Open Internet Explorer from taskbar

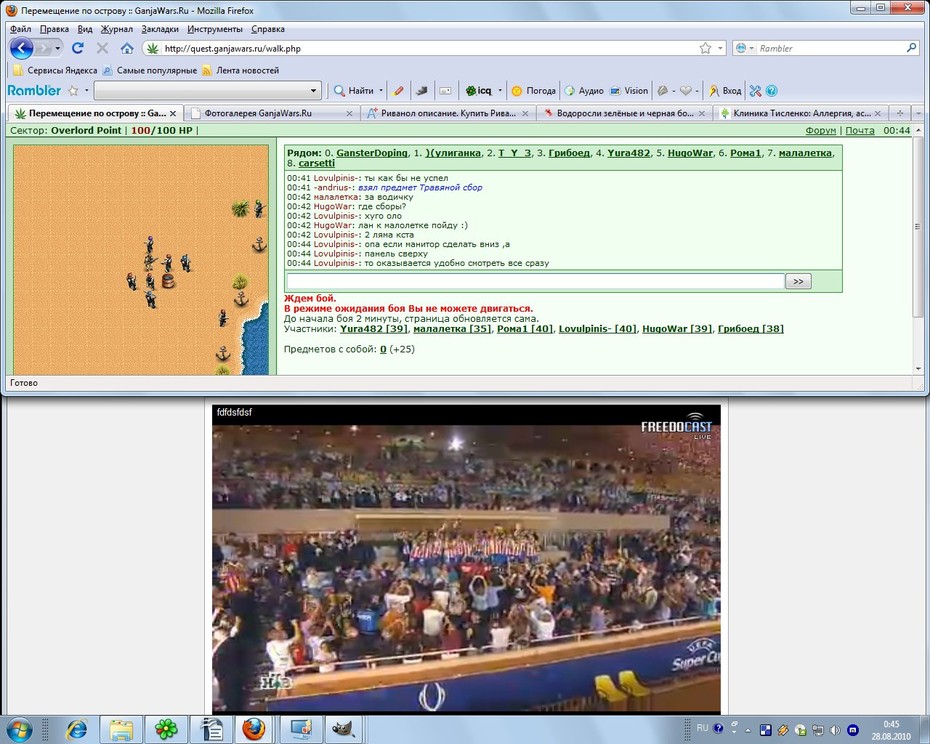(x=77, y=729)
